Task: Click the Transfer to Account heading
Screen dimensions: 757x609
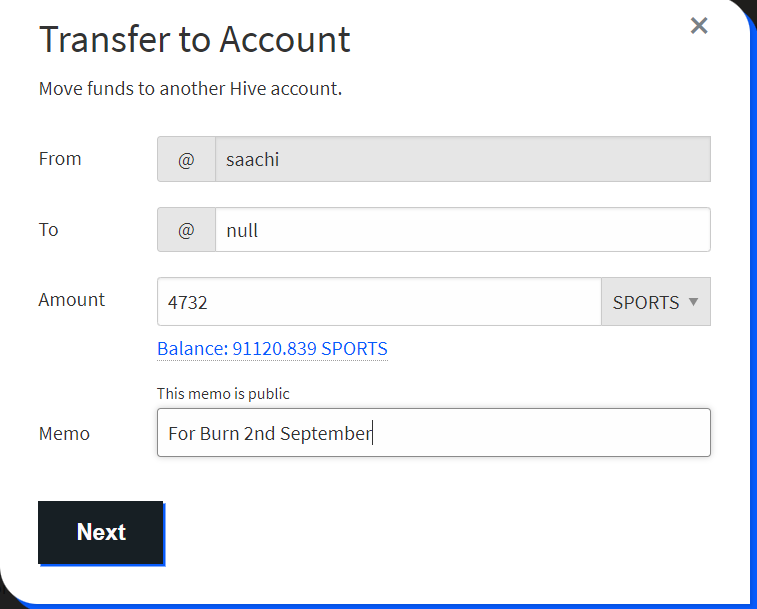Action: pos(195,39)
